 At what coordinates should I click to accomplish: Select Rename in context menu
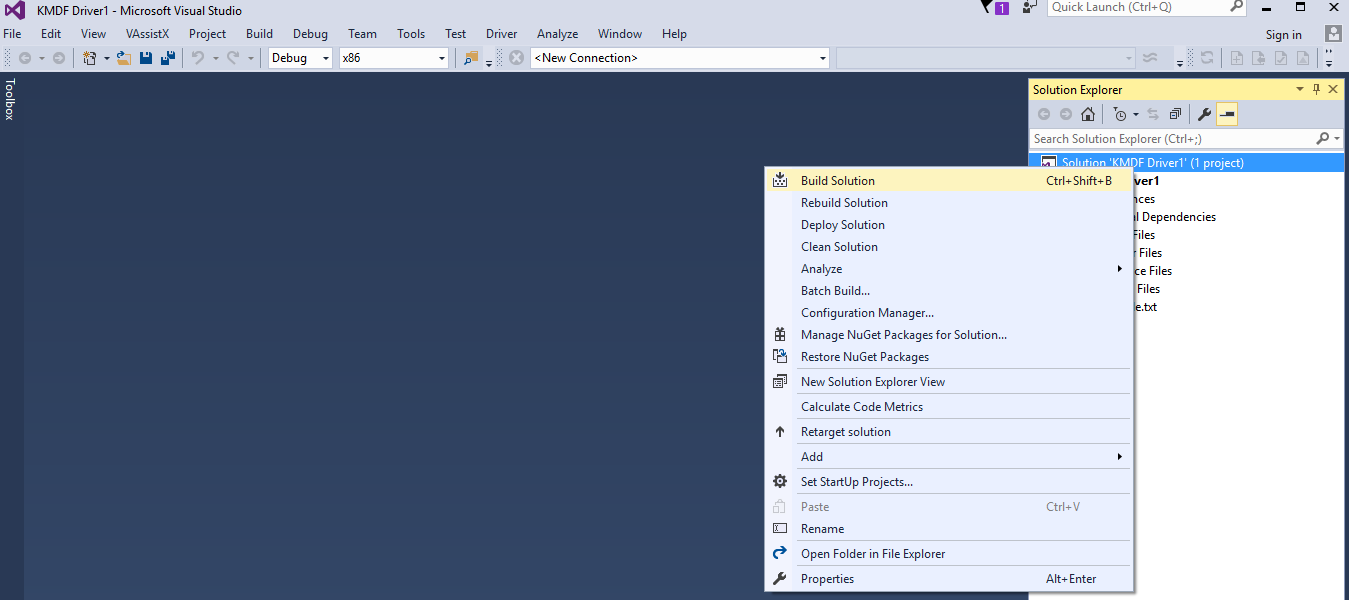click(x=948, y=529)
